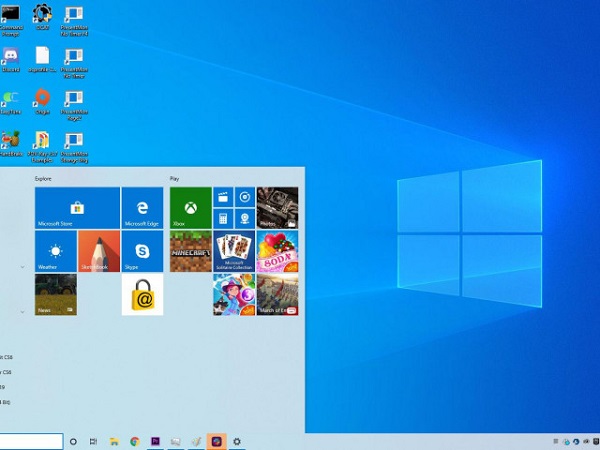Screen dimensions: 600x450
Task: Click the dark shield icon in system tray
Action: (x=595, y=442)
